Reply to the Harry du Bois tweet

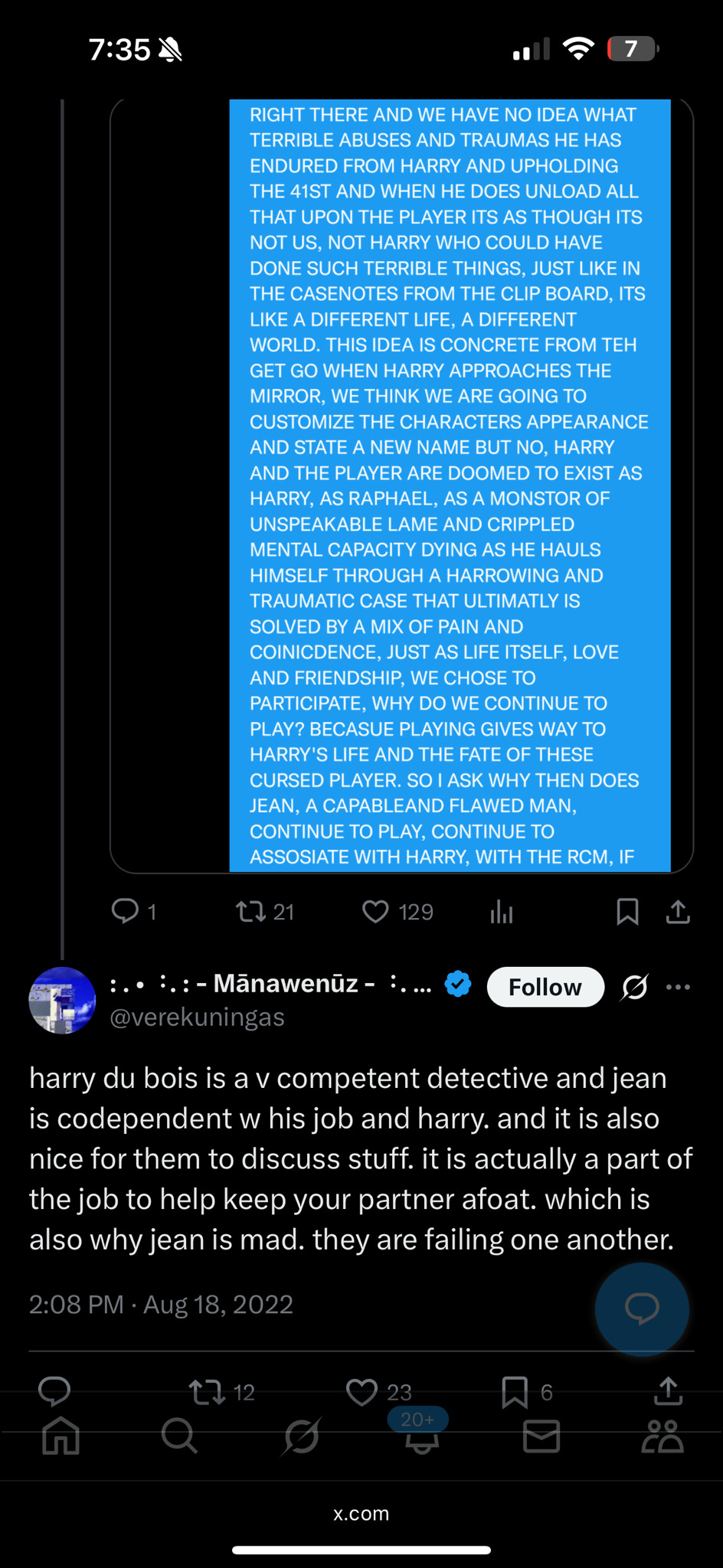tap(54, 1390)
